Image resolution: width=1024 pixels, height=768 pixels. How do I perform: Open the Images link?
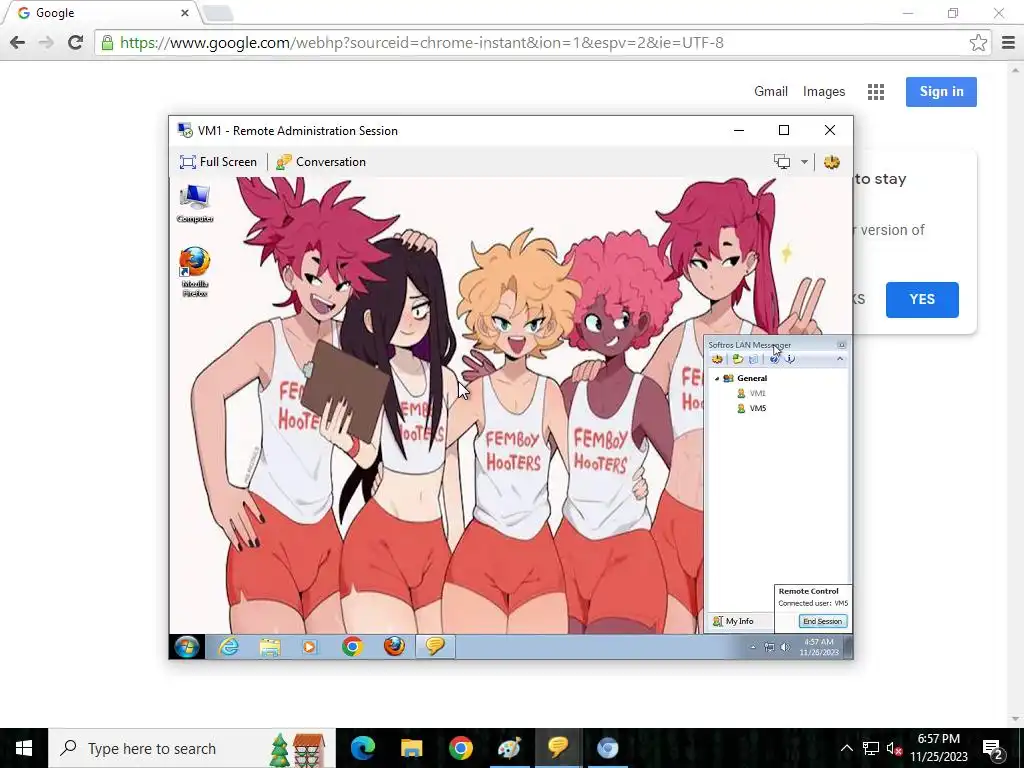[x=824, y=91]
